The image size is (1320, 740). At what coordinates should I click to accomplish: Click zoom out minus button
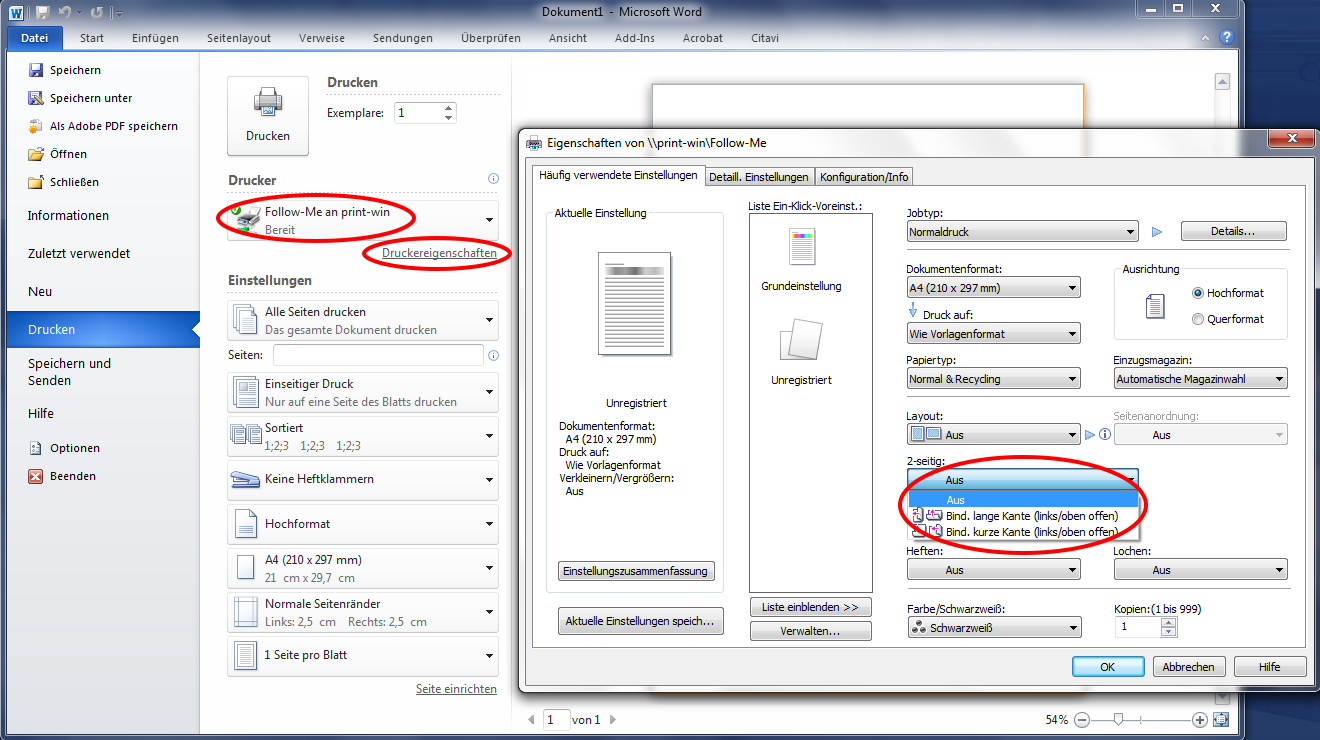point(1083,720)
